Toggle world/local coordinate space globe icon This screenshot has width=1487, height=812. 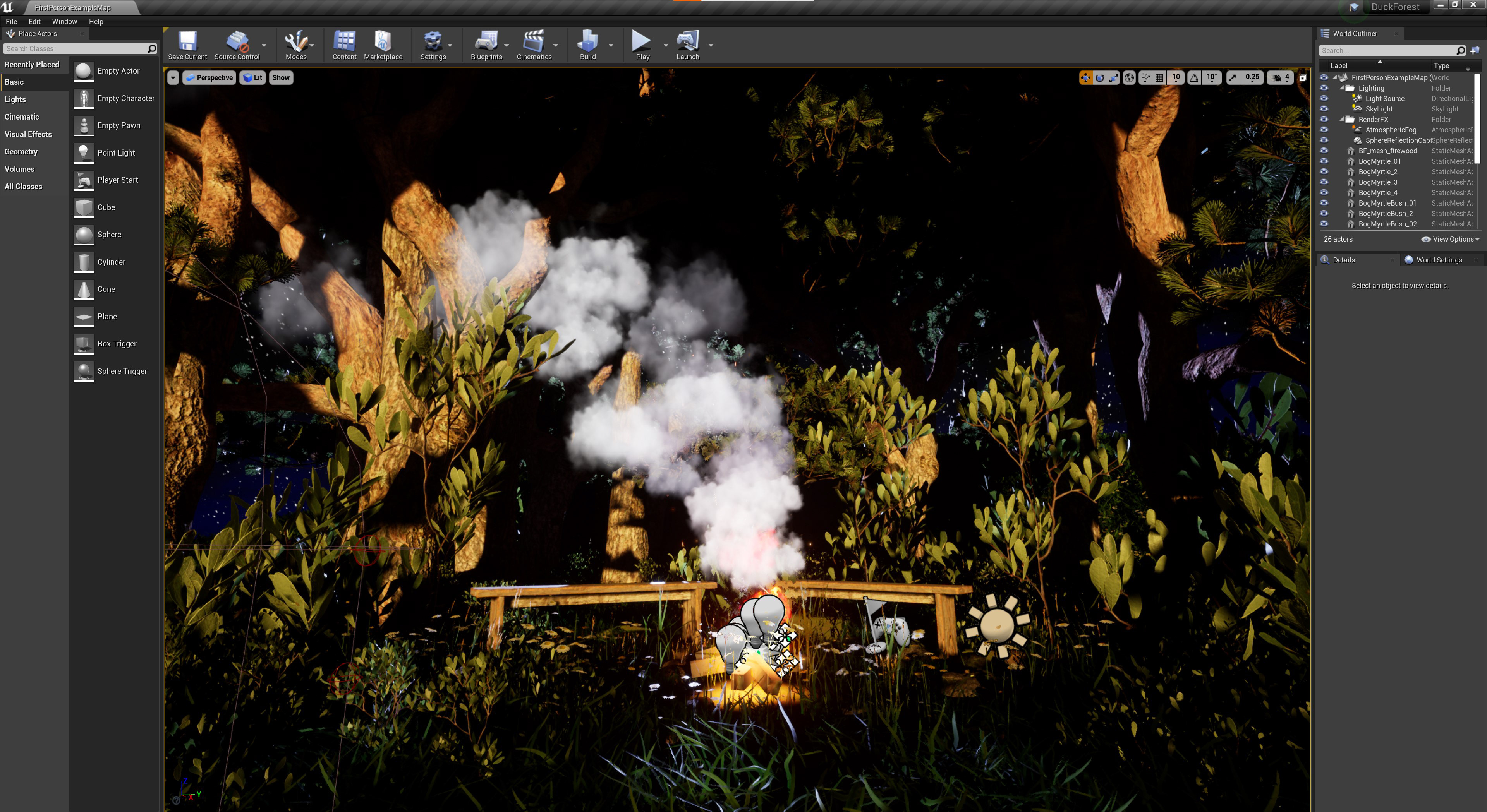tap(1129, 78)
